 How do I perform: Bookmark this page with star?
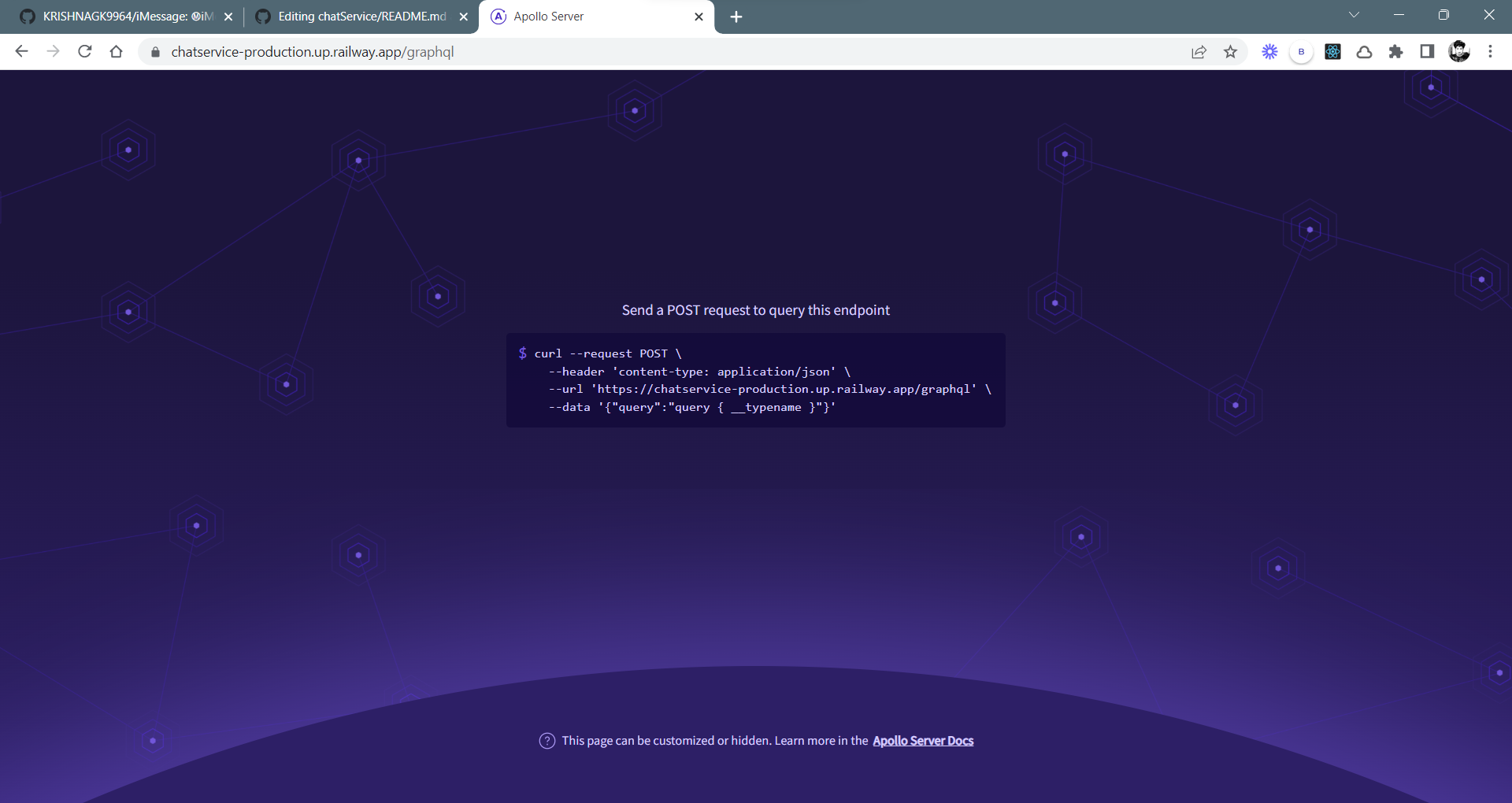click(x=1230, y=52)
